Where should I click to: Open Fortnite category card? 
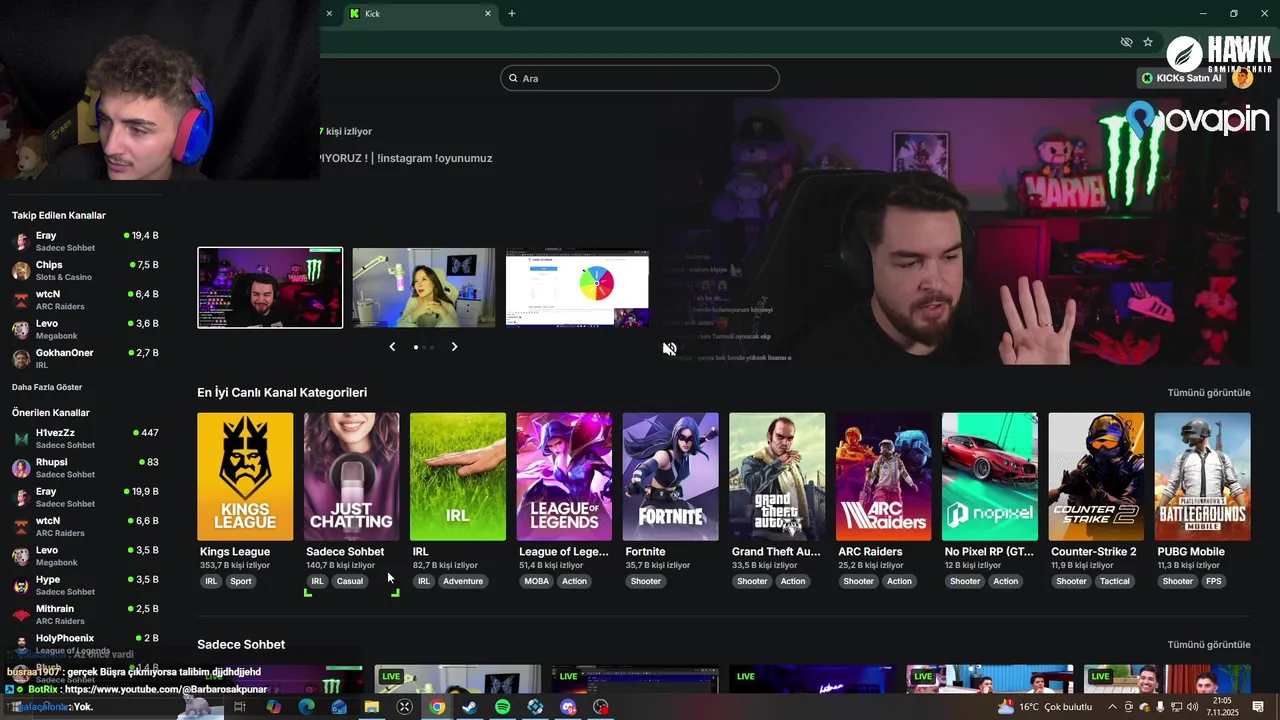670,477
